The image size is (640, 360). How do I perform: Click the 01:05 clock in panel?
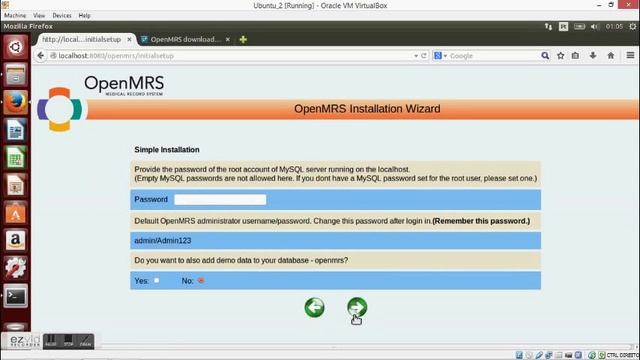(614, 27)
